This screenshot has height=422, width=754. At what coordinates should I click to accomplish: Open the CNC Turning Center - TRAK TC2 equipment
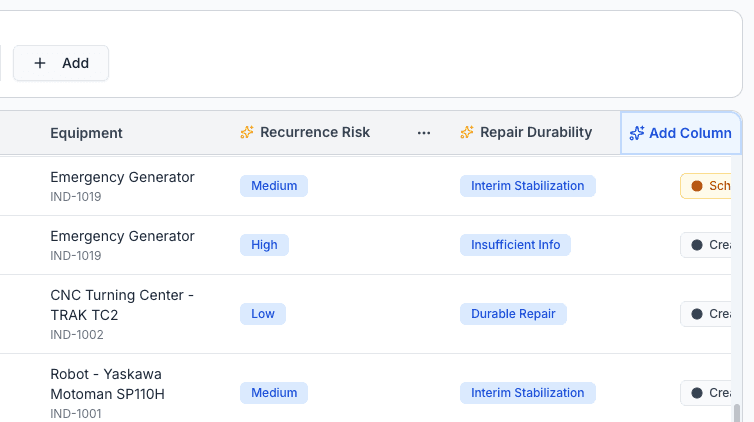pos(122,305)
